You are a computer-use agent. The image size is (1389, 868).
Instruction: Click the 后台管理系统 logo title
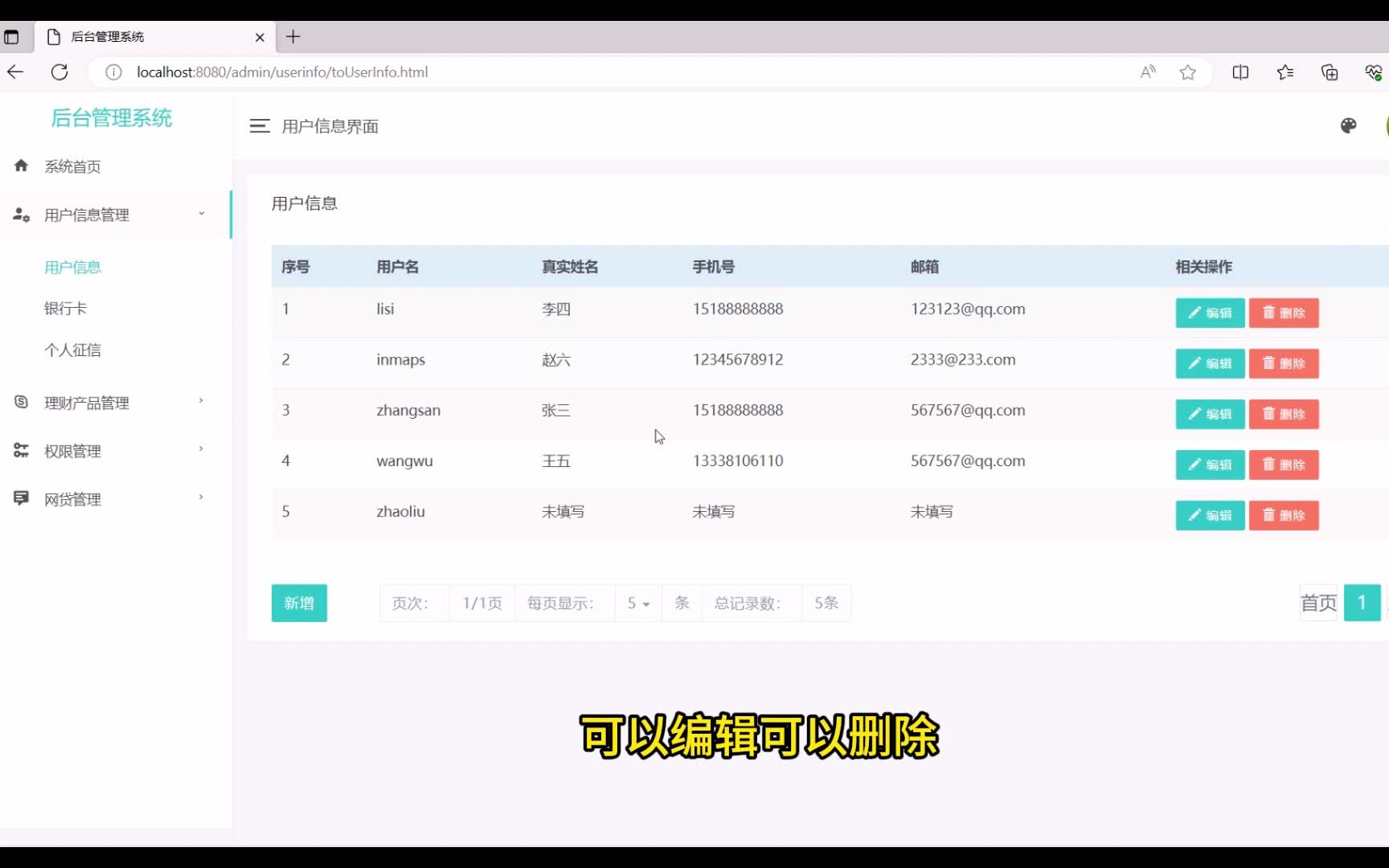[111, 118]
